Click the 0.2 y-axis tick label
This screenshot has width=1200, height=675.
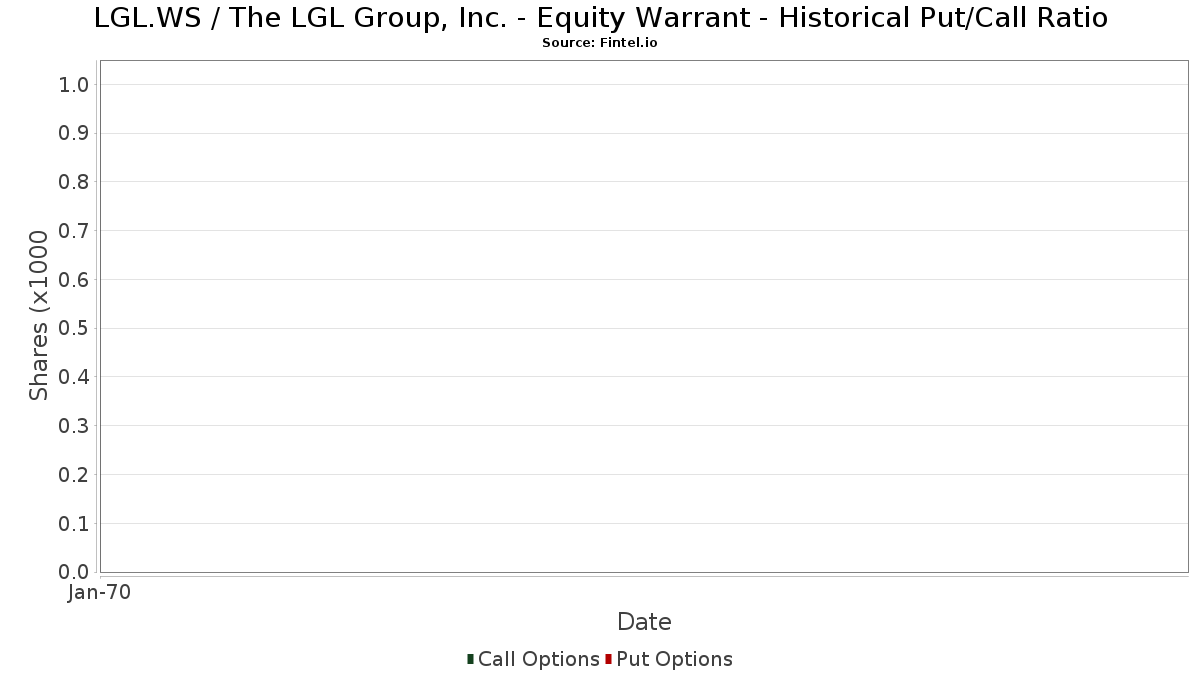coord(75,475)
